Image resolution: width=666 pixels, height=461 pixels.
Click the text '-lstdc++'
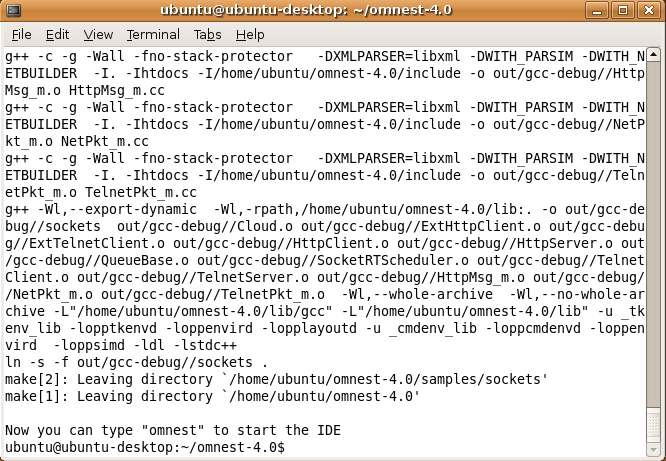(206, 345)
